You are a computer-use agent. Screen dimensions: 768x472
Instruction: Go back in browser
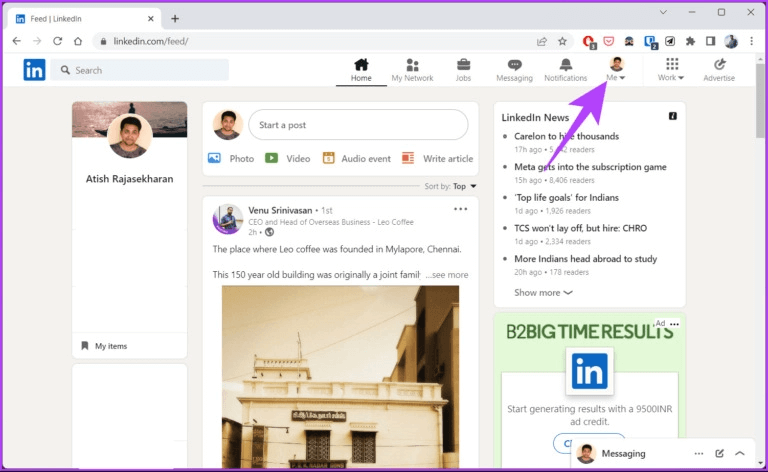tap(17, 41)
